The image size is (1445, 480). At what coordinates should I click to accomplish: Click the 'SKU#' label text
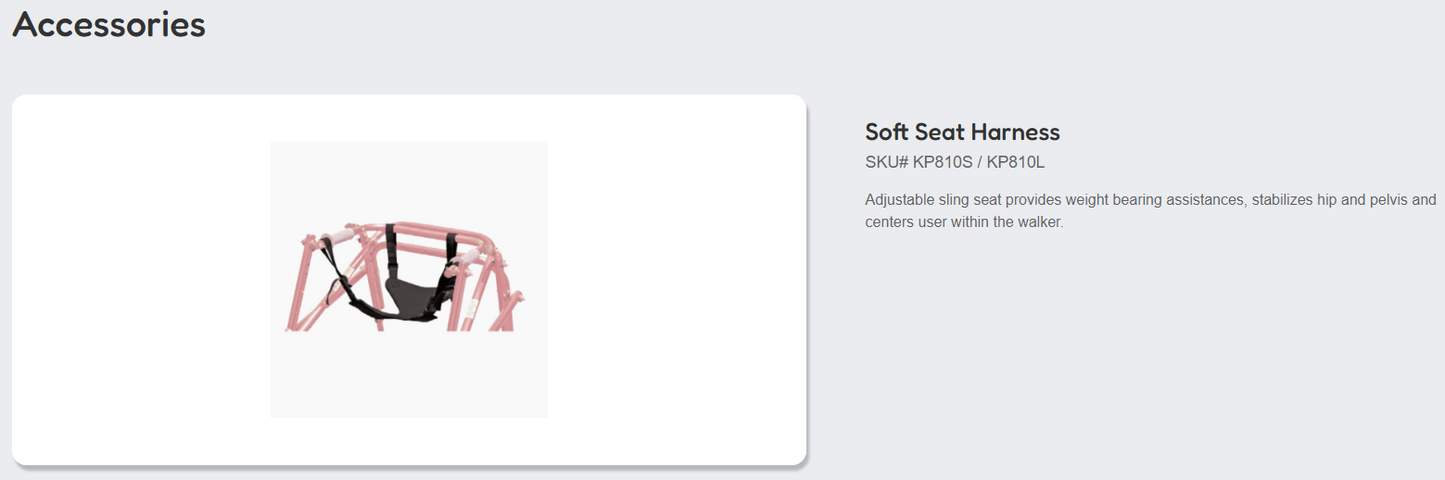887,162
